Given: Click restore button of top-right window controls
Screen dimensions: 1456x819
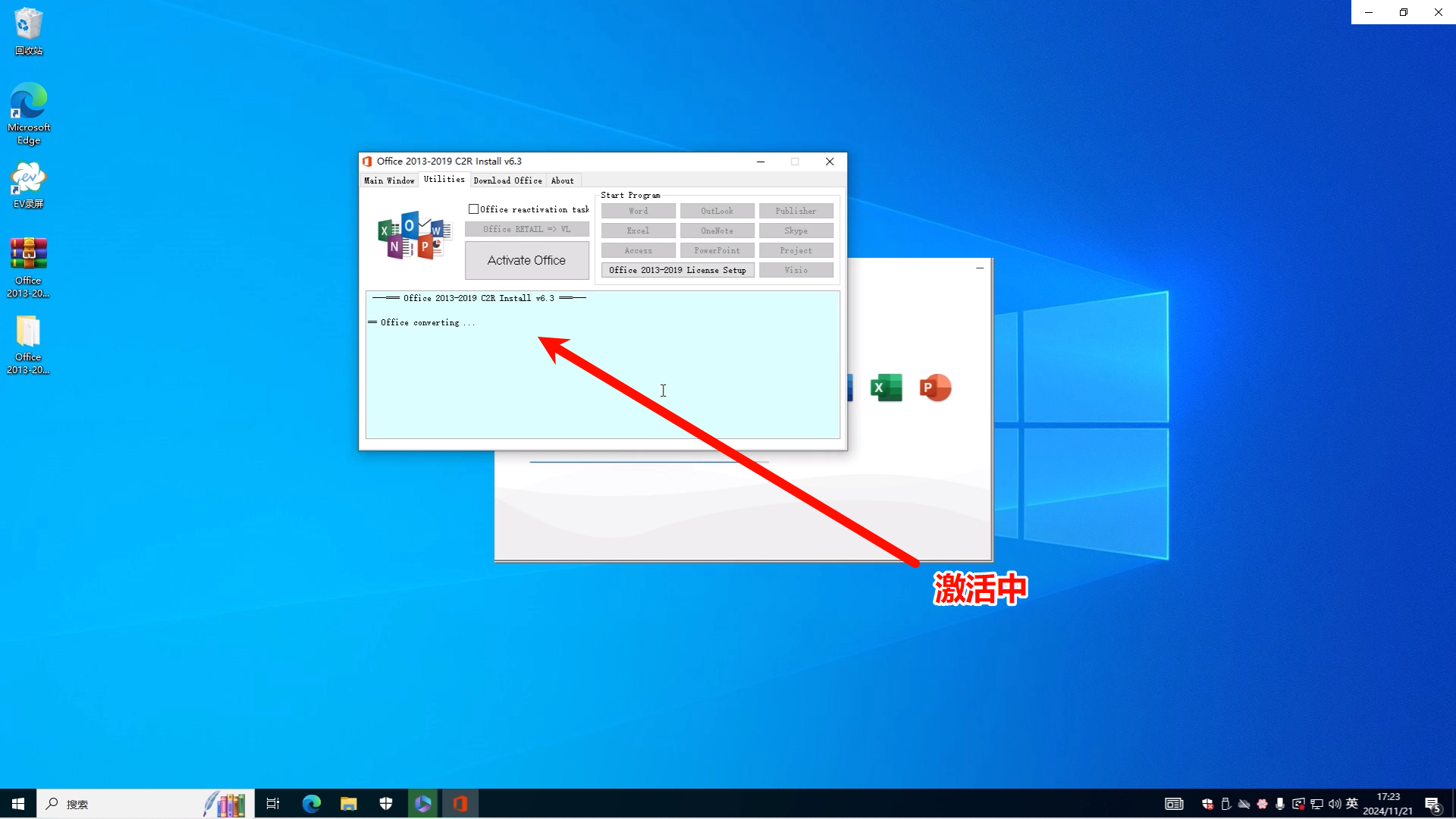Looking at the screenshot, I should click(1404, 12).
